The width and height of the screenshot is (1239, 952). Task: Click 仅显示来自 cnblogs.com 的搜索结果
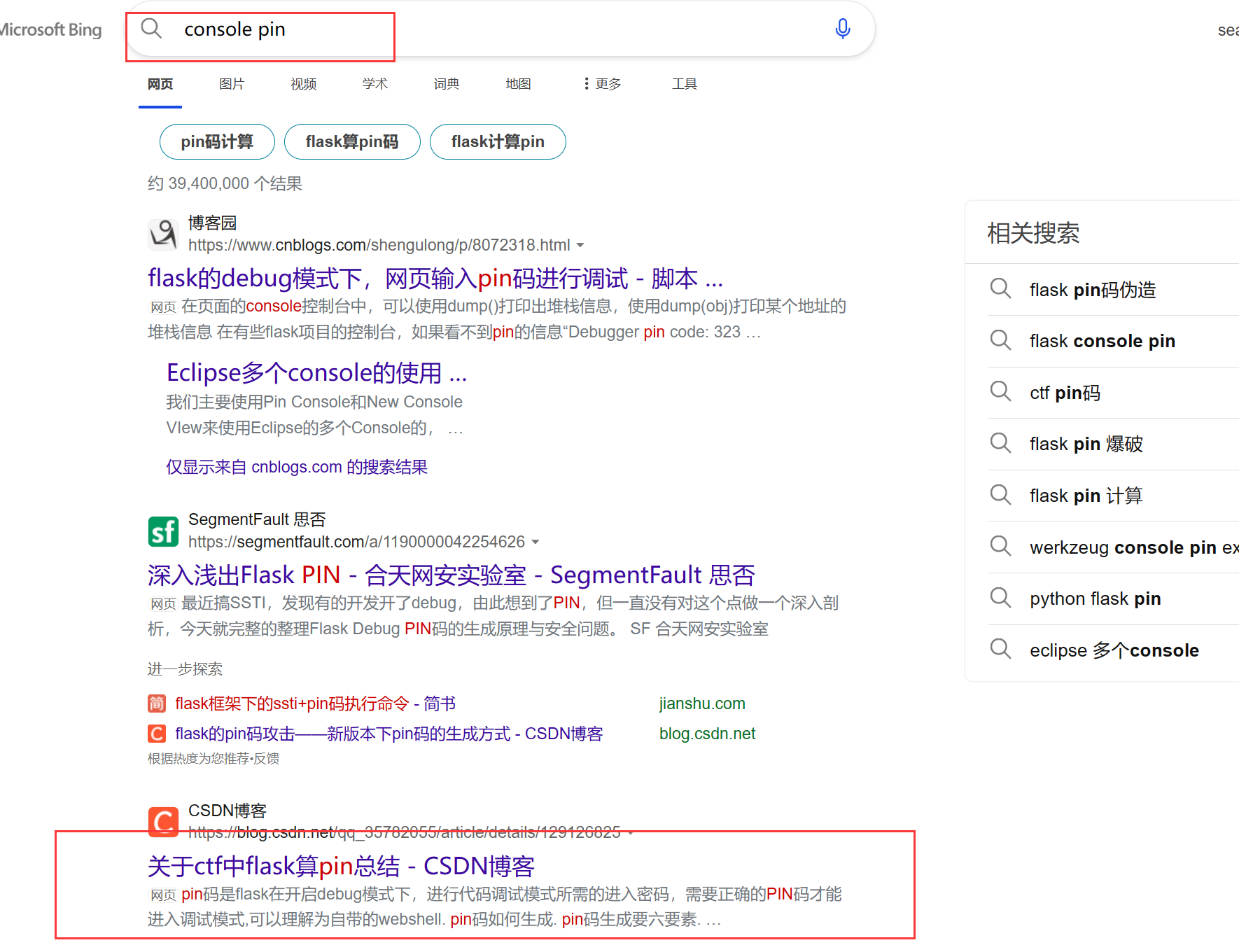coord(297,467)
